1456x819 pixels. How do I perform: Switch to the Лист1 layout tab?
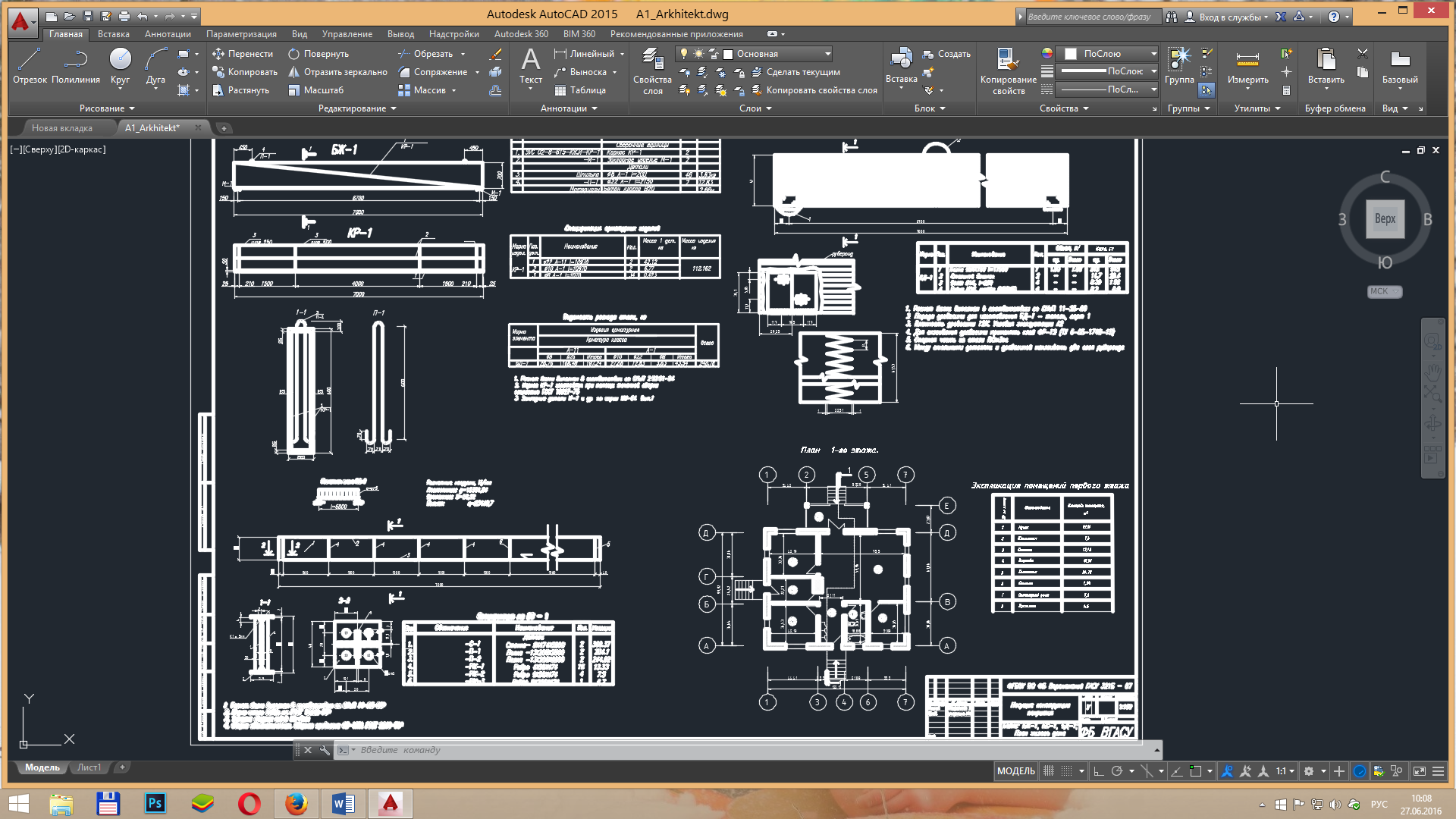pyautogui.click(x=89, y=767)
